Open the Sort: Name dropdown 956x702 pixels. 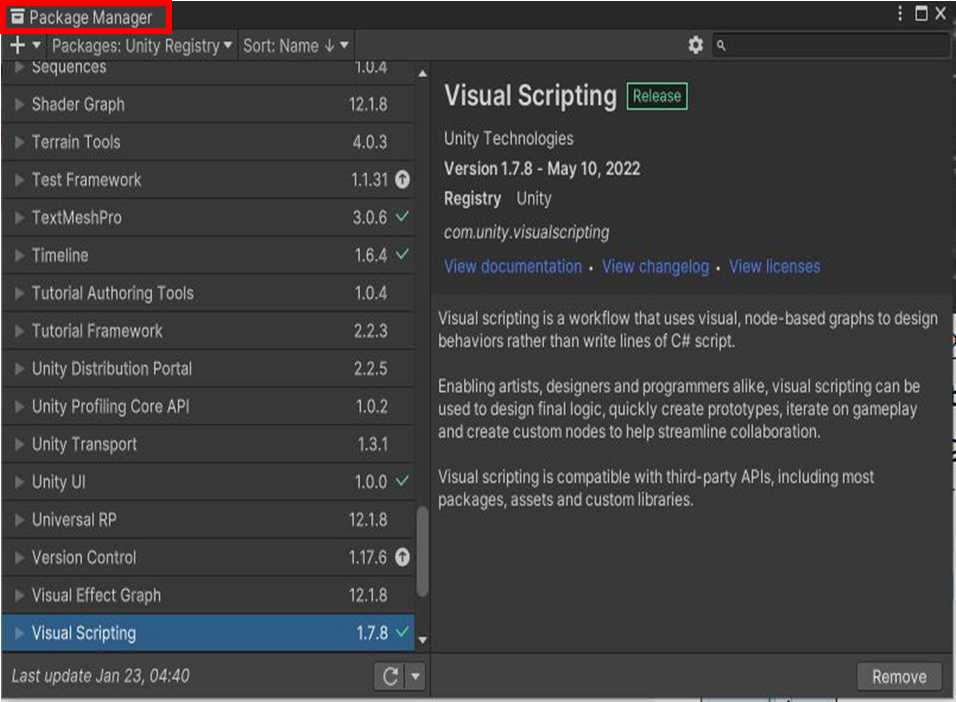click(296, 46)
